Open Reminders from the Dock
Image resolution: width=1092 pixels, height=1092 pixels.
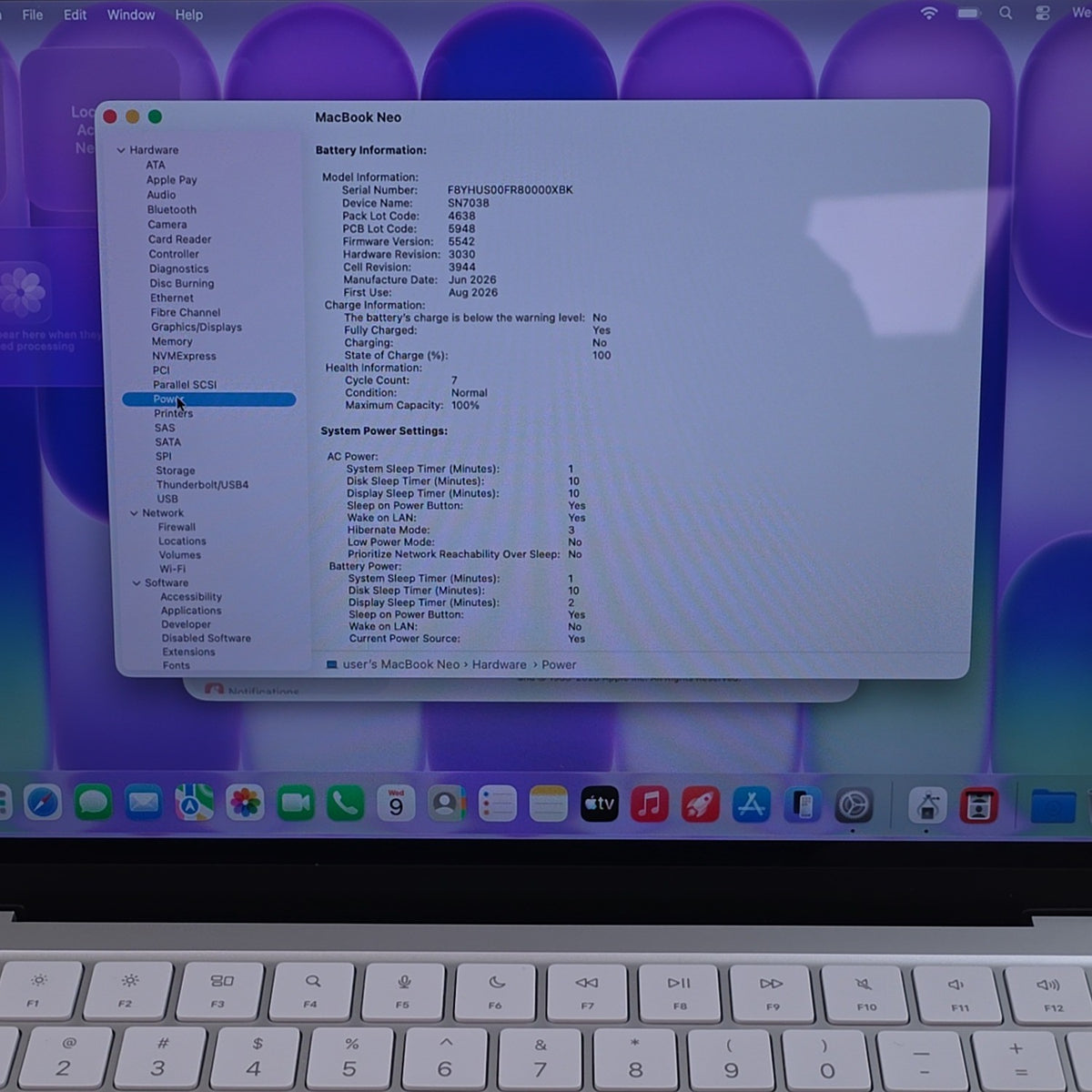497,804
